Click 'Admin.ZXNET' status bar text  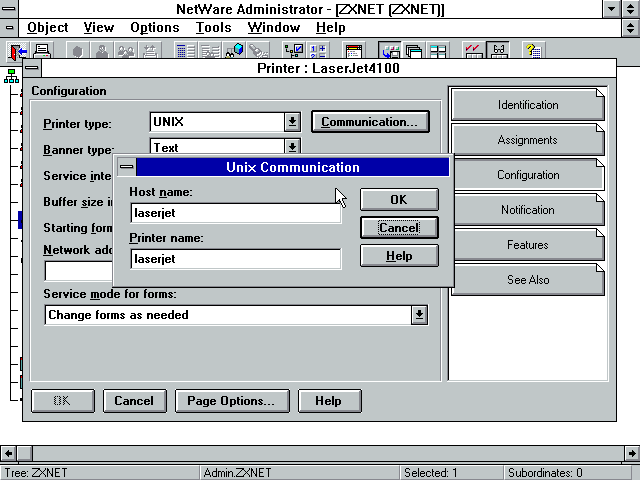[237, 473]
